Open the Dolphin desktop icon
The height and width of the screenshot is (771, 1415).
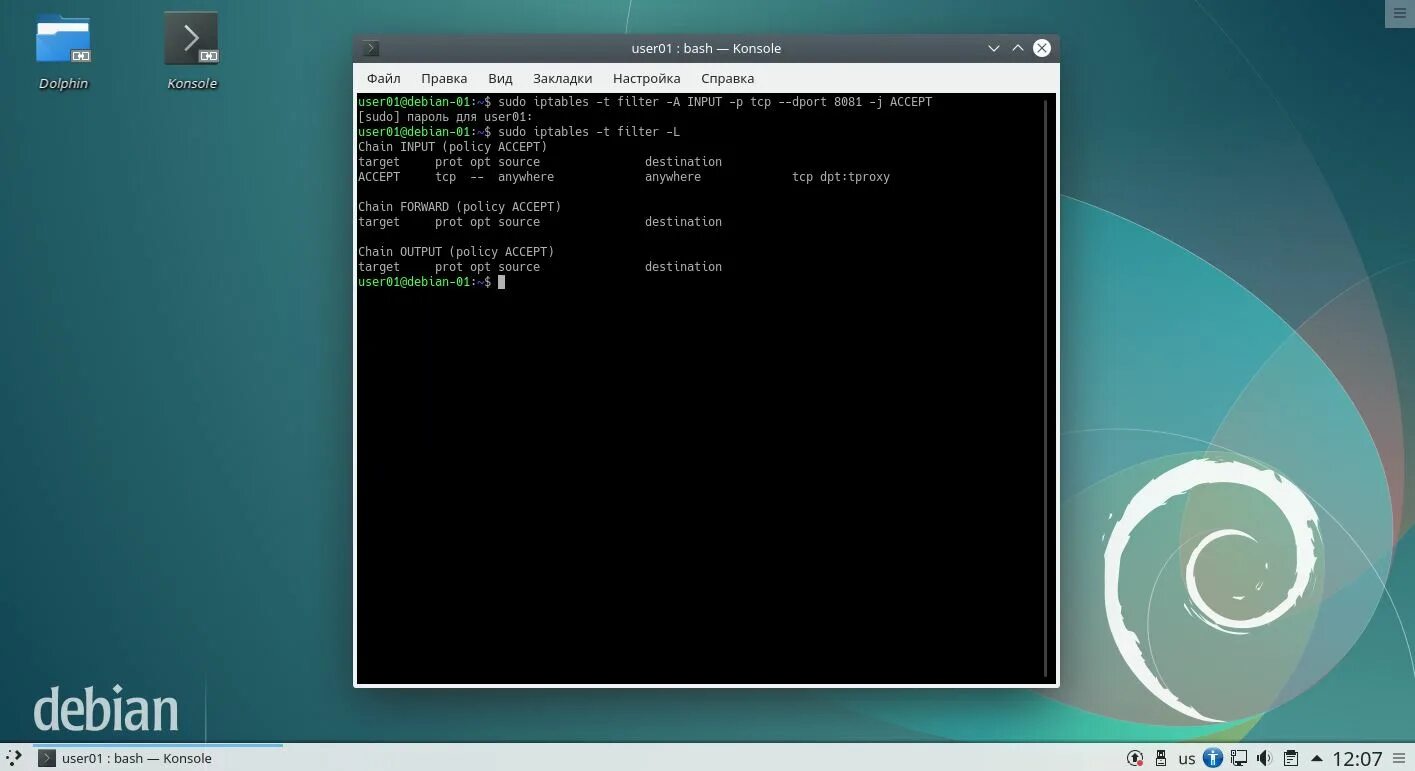click(x=63, y=51)
